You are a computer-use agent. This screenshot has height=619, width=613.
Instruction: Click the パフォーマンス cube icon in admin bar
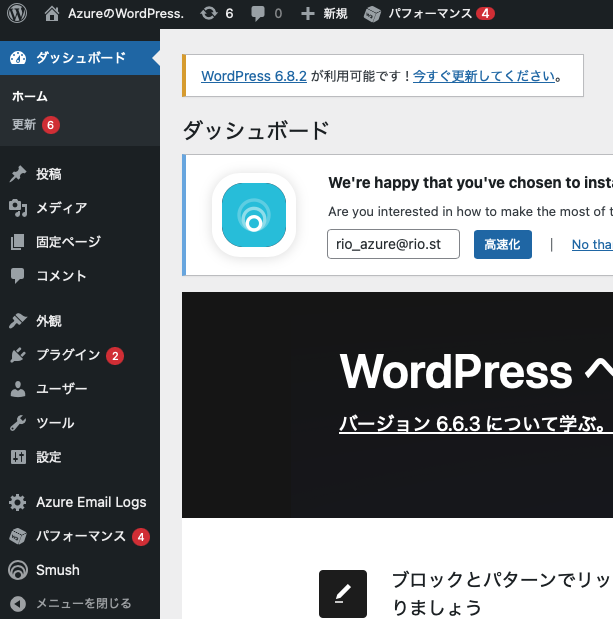[x=372, y=14]
